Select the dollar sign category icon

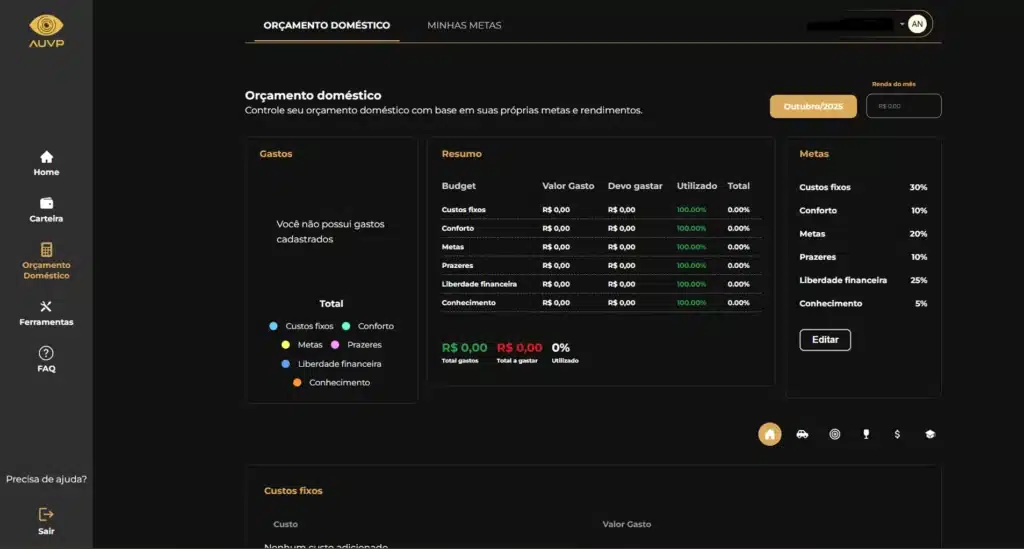tap(898, 434)
